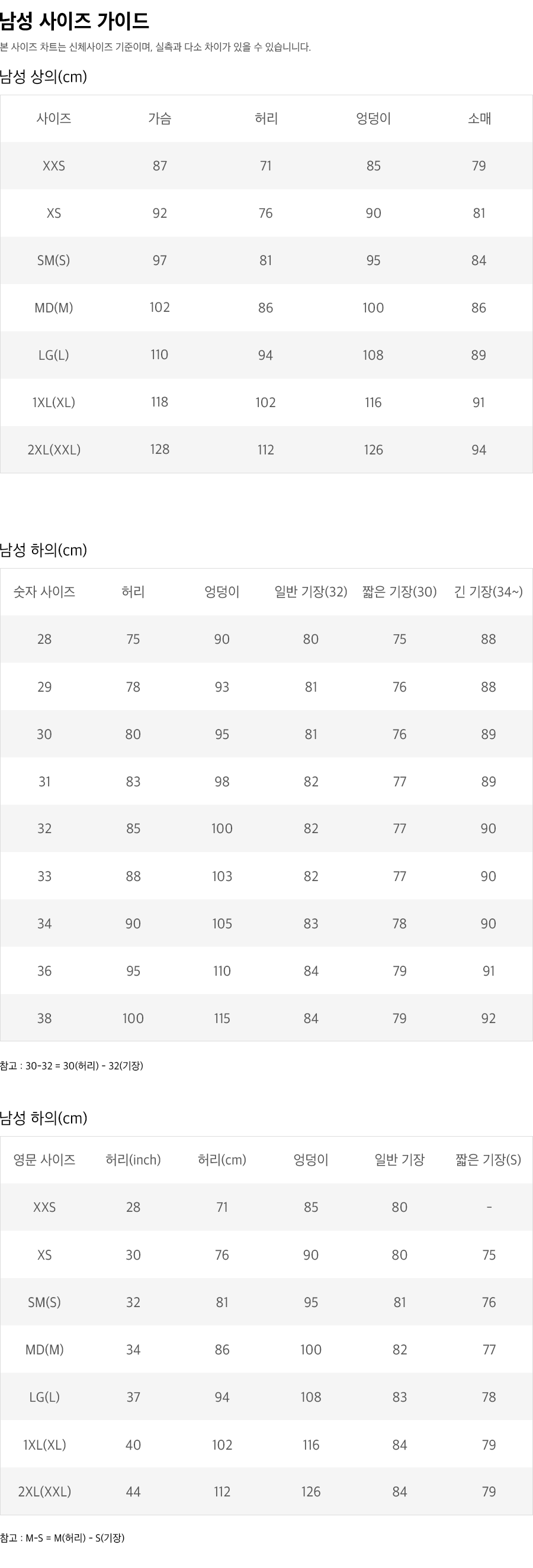The width and height of the screenshot is (533, 1568).
Task: Select numeric size 38 row
Action: [266, 1018]
